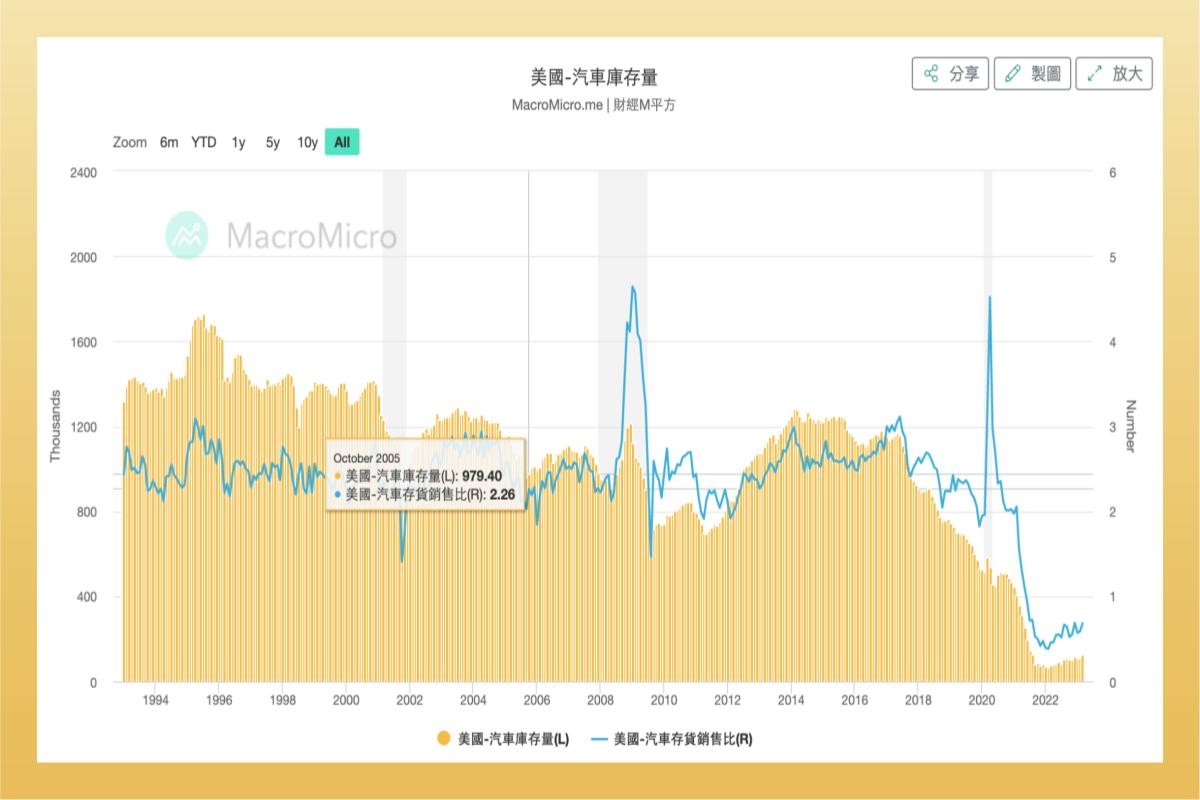This screenshot has height=800, width=1200.
Task: Click the orange dot icon for 美國-汽車庫存量 legend
Action: 444,740
